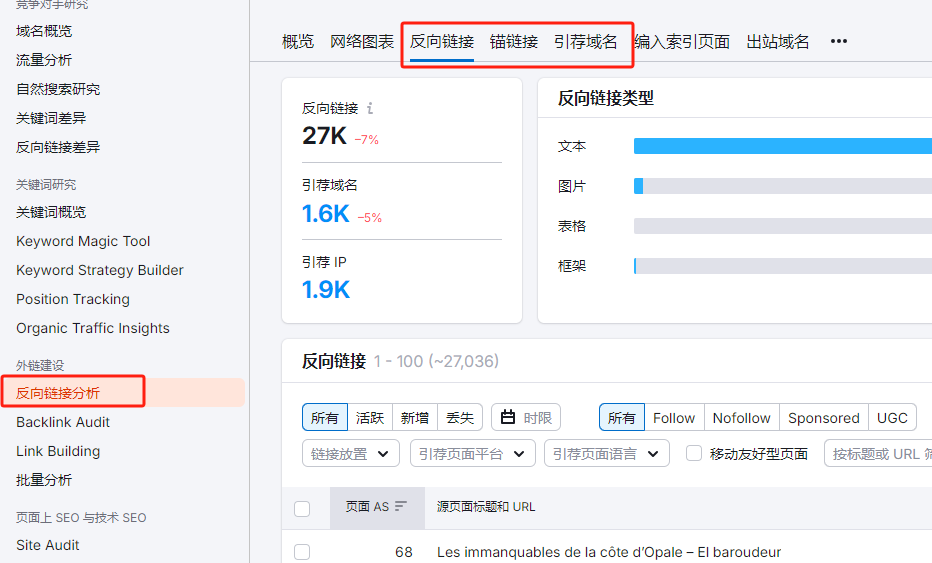This screenshot has width=932, height=563.
Task: Switch to the 锚链接 tab
Action: click(514, 42)
